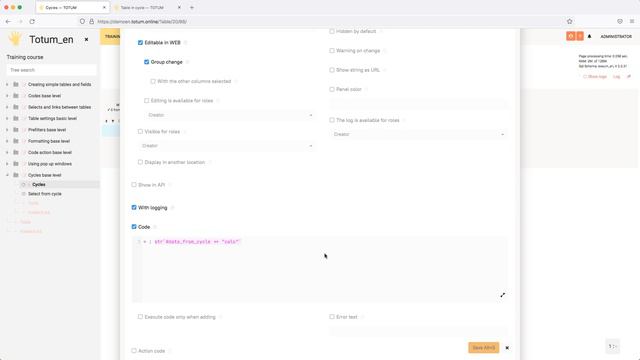Switch to Cycles — TOTUM browser tab
Viewport: 640px width, 360px height.
point(72,7)
